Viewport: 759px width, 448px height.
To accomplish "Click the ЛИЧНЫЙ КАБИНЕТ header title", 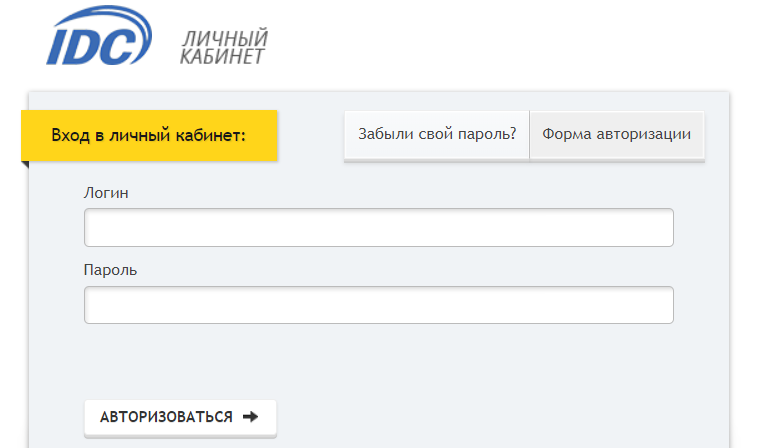I will coord(224,48).
